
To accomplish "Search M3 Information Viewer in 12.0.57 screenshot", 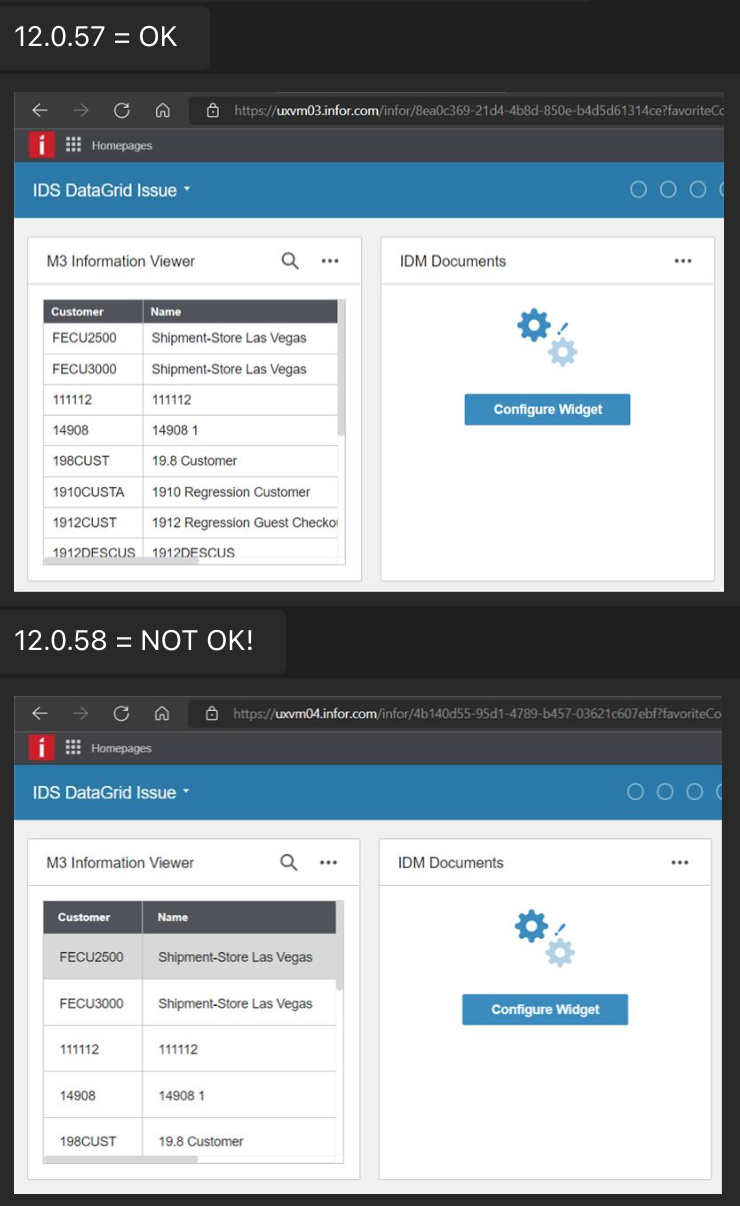I will click(290, 261).
